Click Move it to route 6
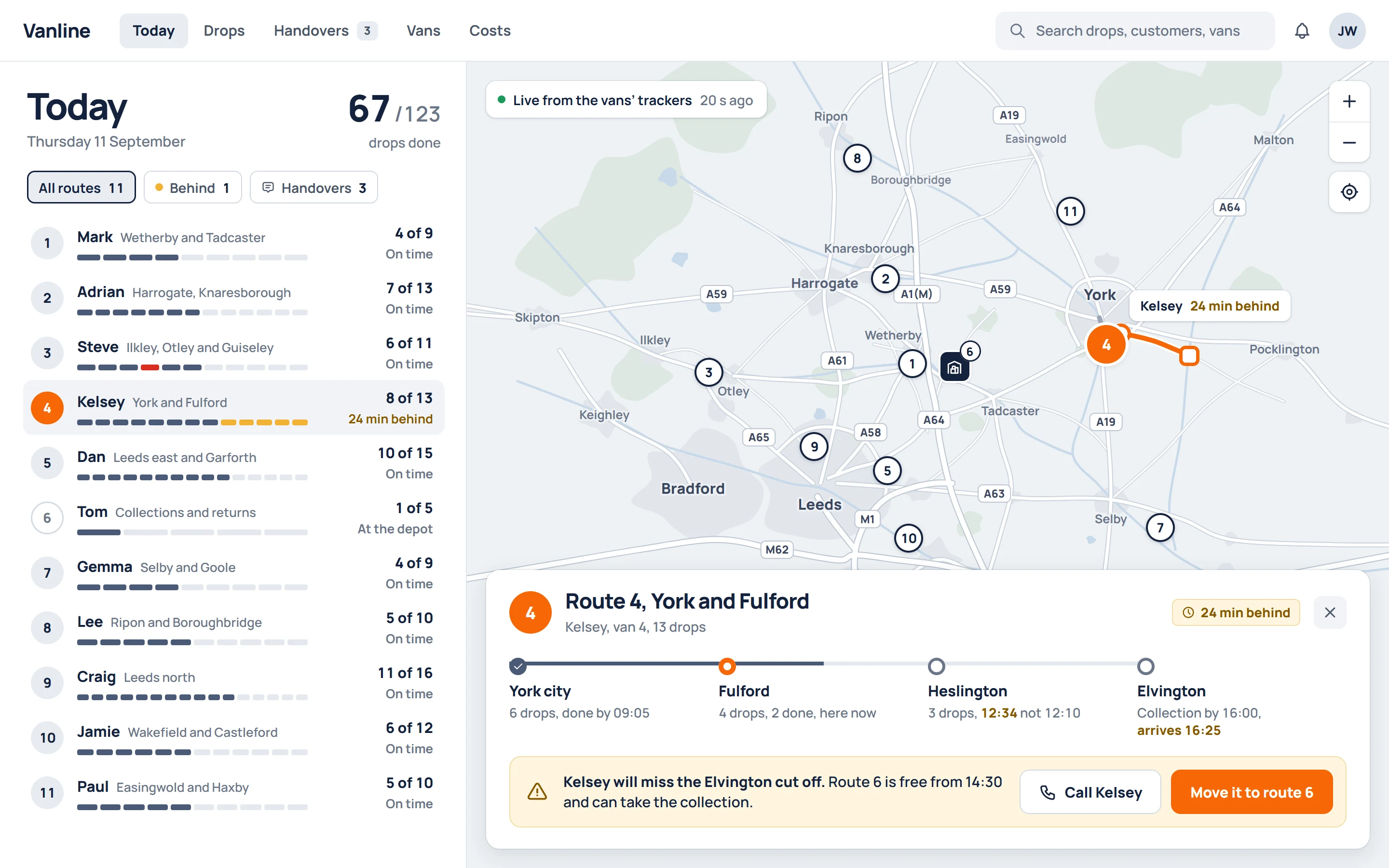Screen dimensions: 1389x868 click(1251, 792)
